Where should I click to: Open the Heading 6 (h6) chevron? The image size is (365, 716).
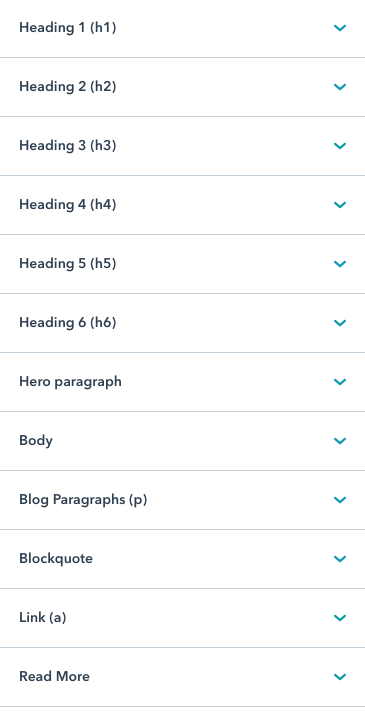click(x=340, y=322)
